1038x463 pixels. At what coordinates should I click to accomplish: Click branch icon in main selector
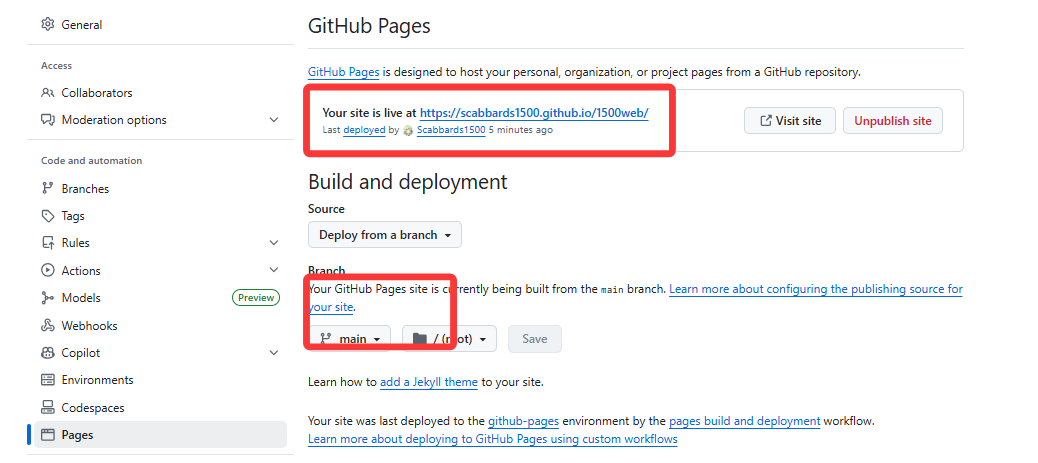325,338
